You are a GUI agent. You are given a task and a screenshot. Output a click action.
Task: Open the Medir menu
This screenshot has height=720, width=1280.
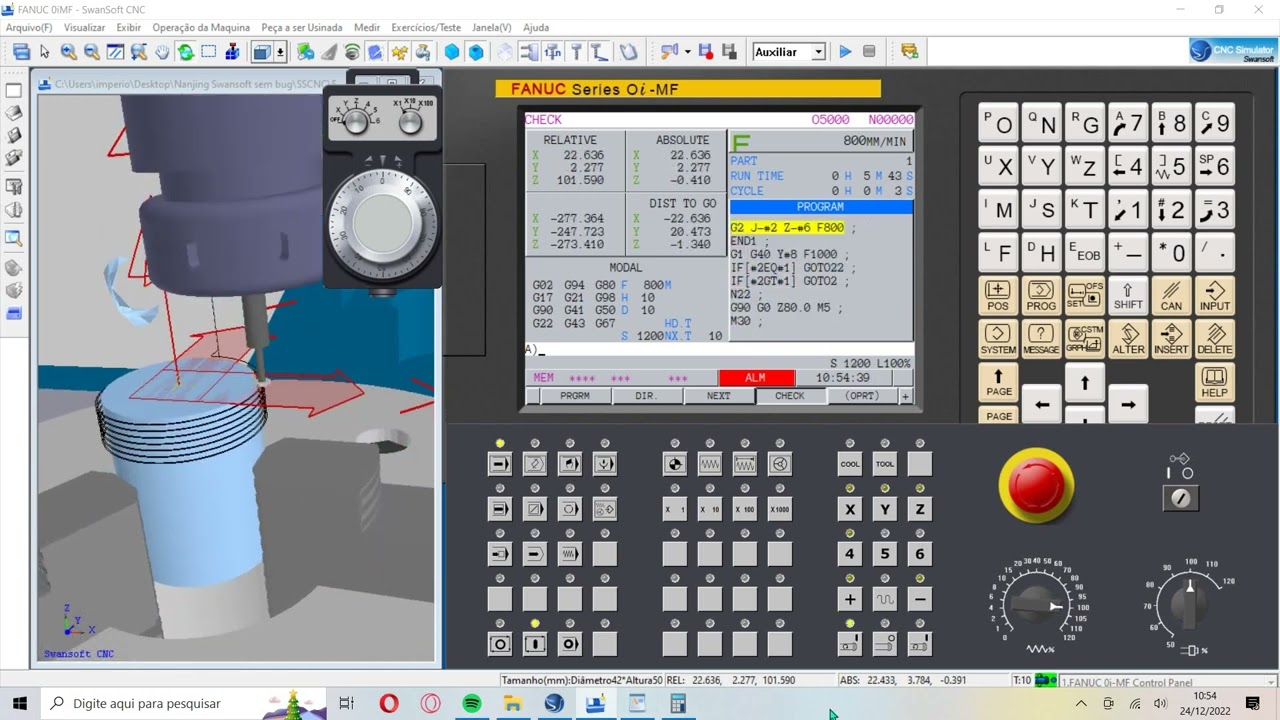pos(367,27)
